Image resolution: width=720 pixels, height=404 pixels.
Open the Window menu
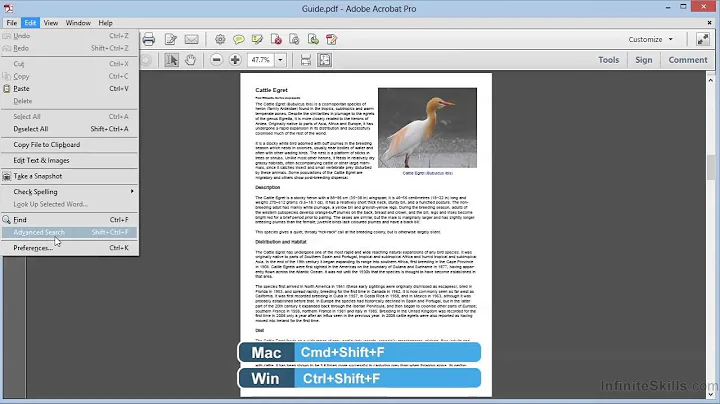(78, 23)
